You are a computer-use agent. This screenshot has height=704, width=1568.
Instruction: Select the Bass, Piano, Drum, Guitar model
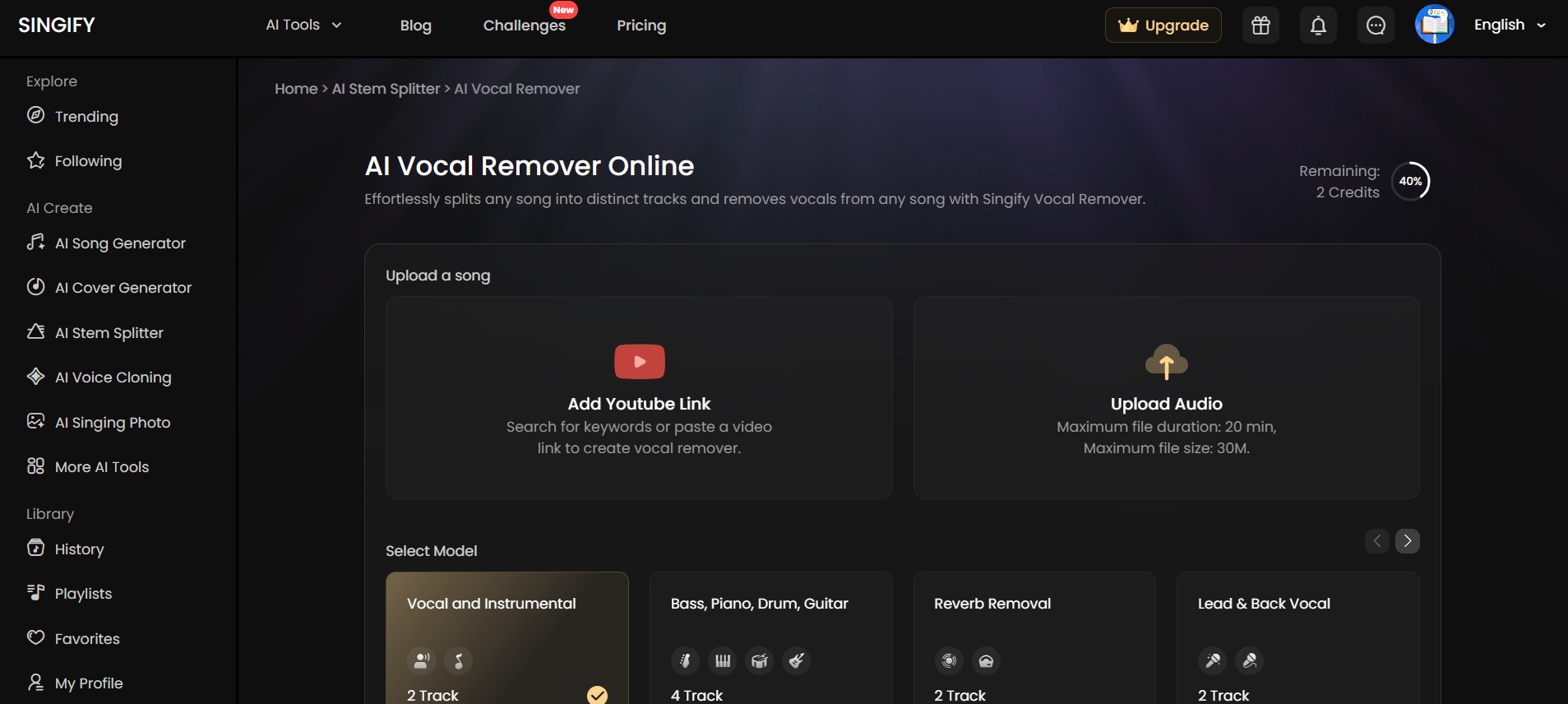pos(771,638)
